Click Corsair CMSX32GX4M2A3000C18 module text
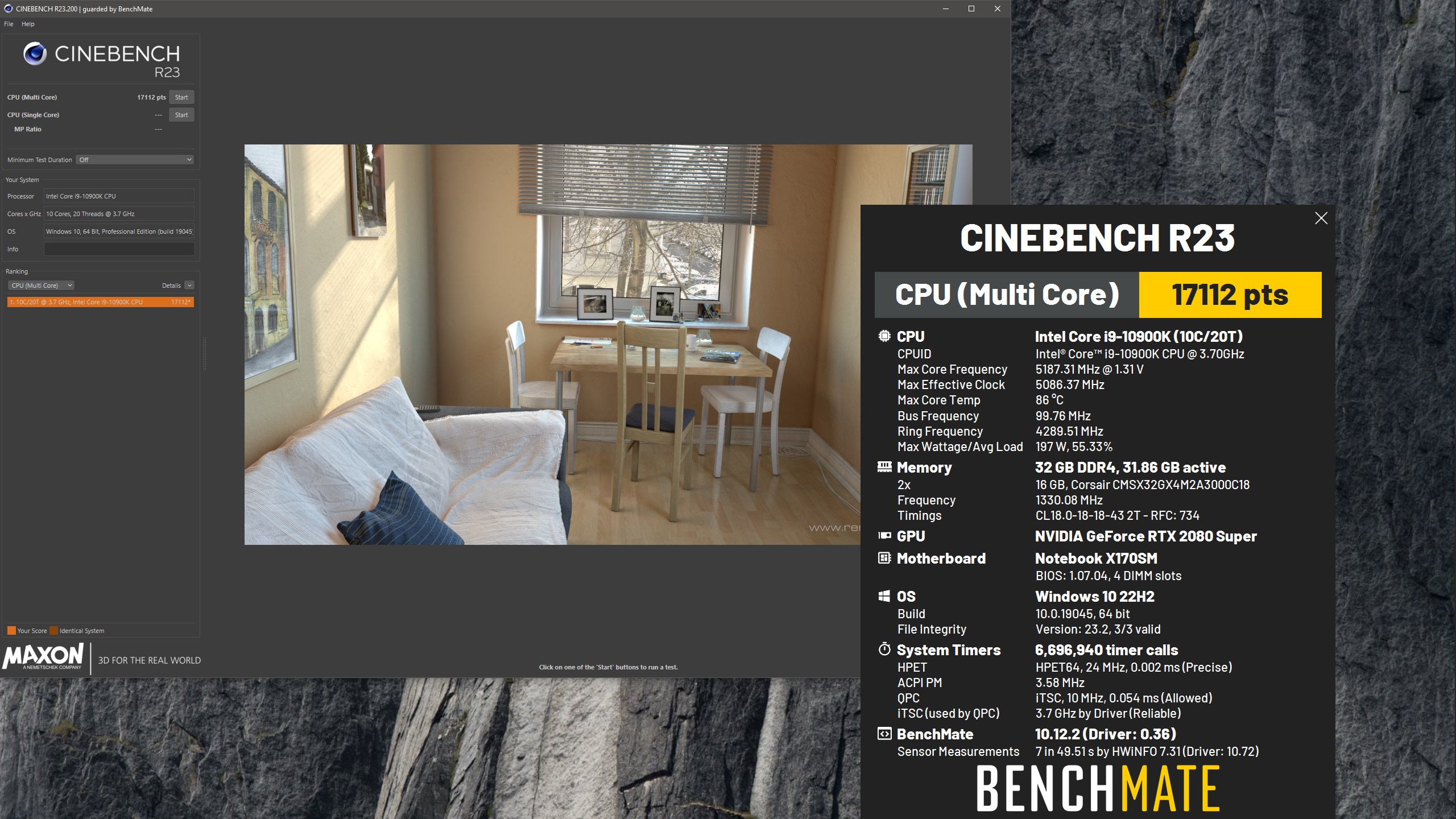 (x=1143, y=485)
